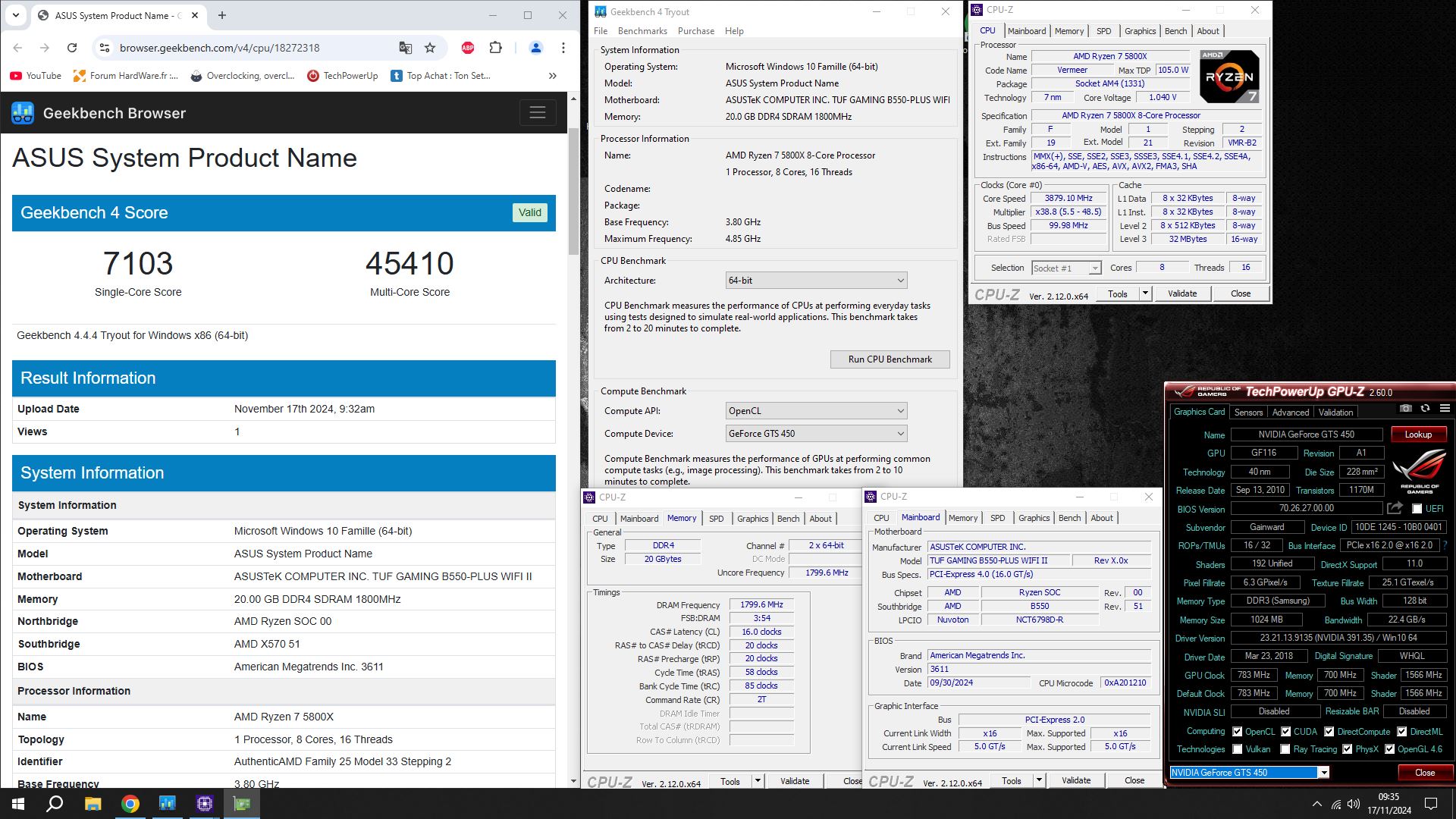Viewport: 1456px width, 819px height.
Task: Open the Bench tab in CPU-Z CPU window
Action: pos(1175,31)
